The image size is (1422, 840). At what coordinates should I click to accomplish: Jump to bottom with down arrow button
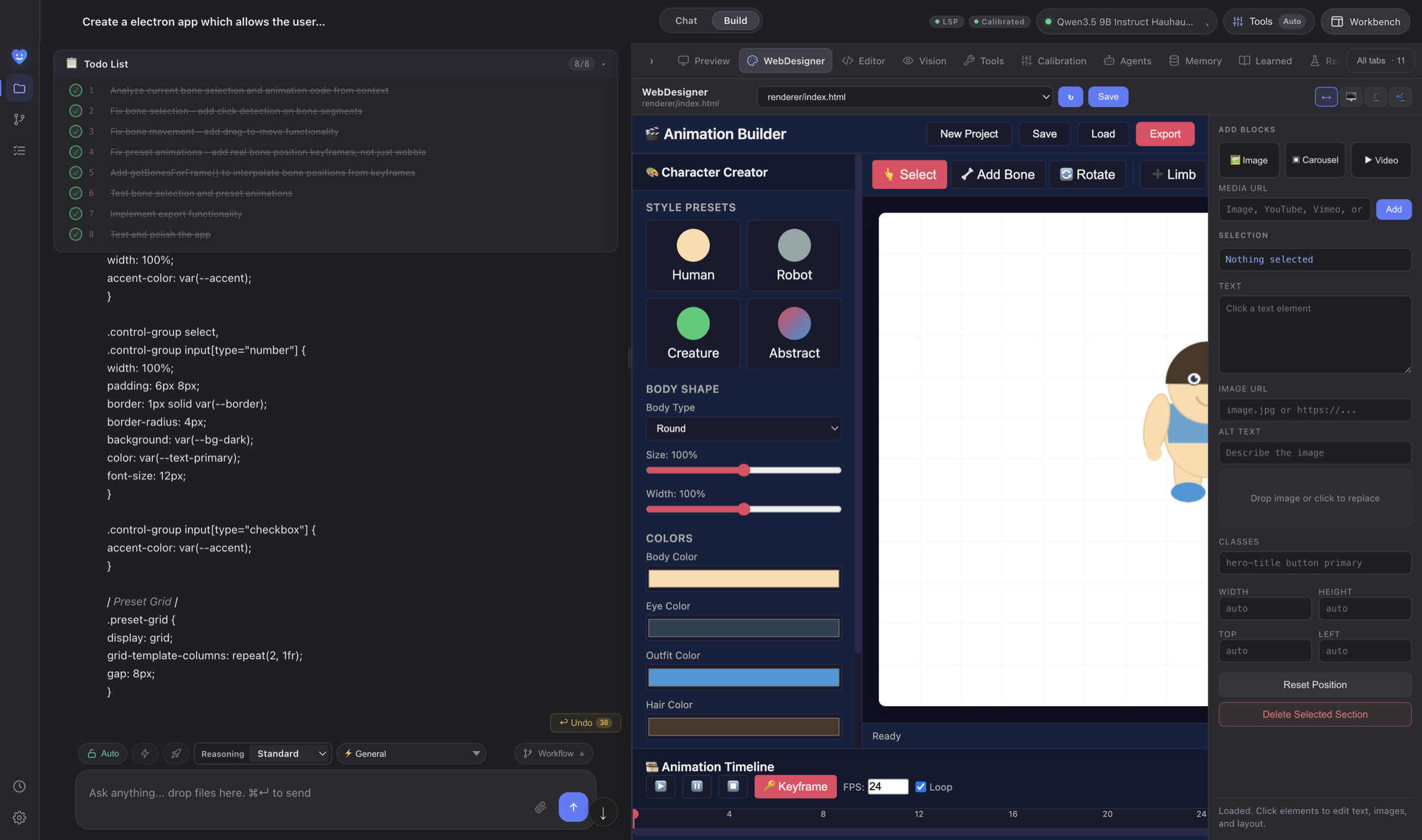point(603,812)
